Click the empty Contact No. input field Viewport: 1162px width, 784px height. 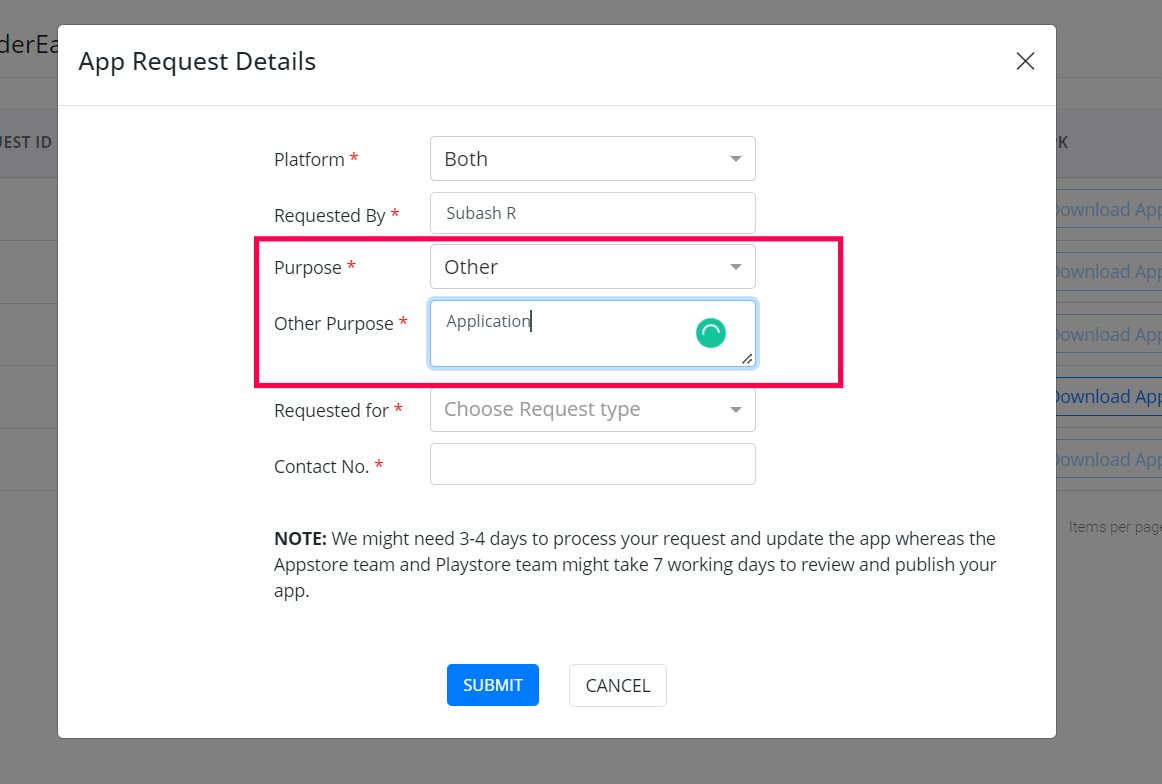592,464
